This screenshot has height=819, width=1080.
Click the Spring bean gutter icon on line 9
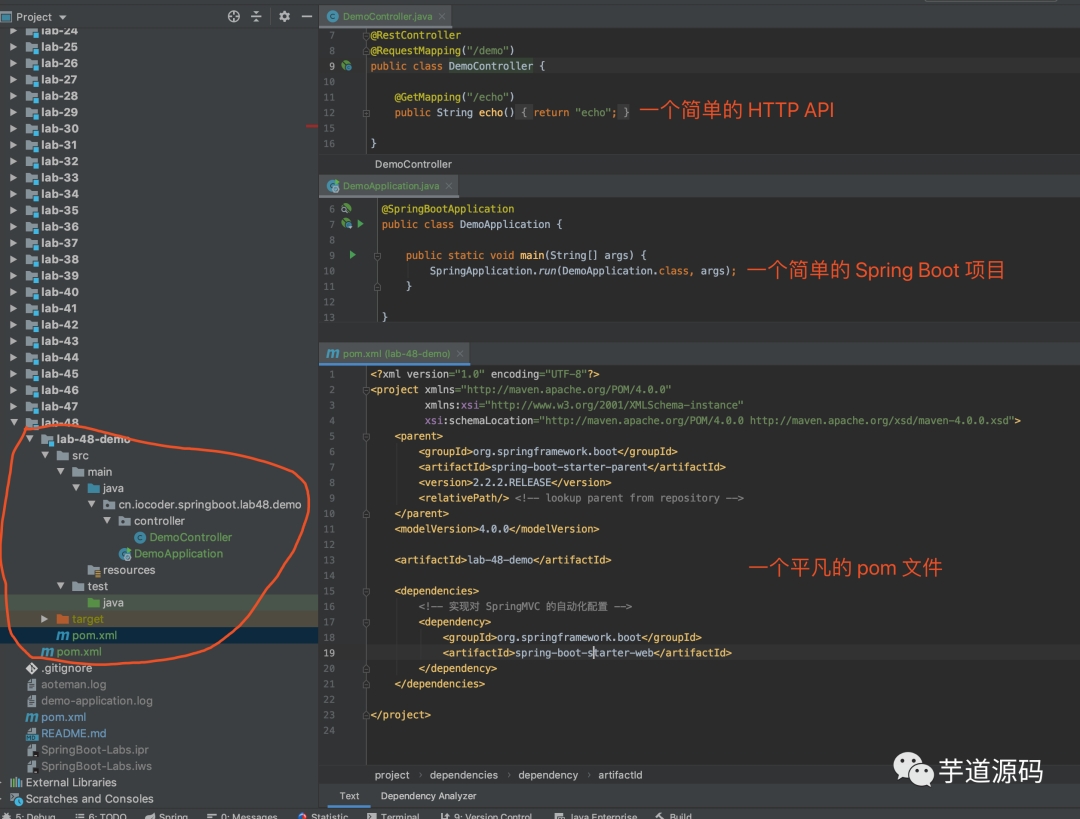(x=346, y=66)
